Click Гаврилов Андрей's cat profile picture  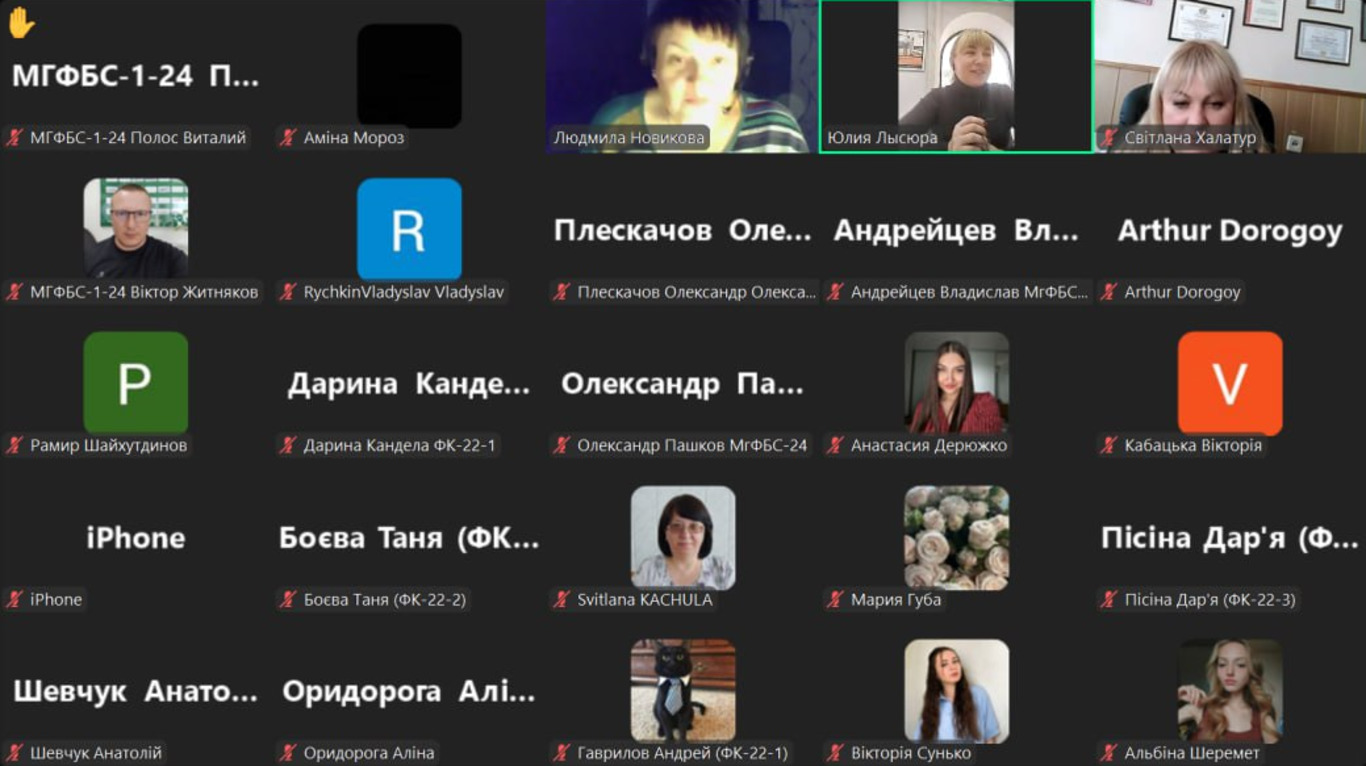point(683,690)
